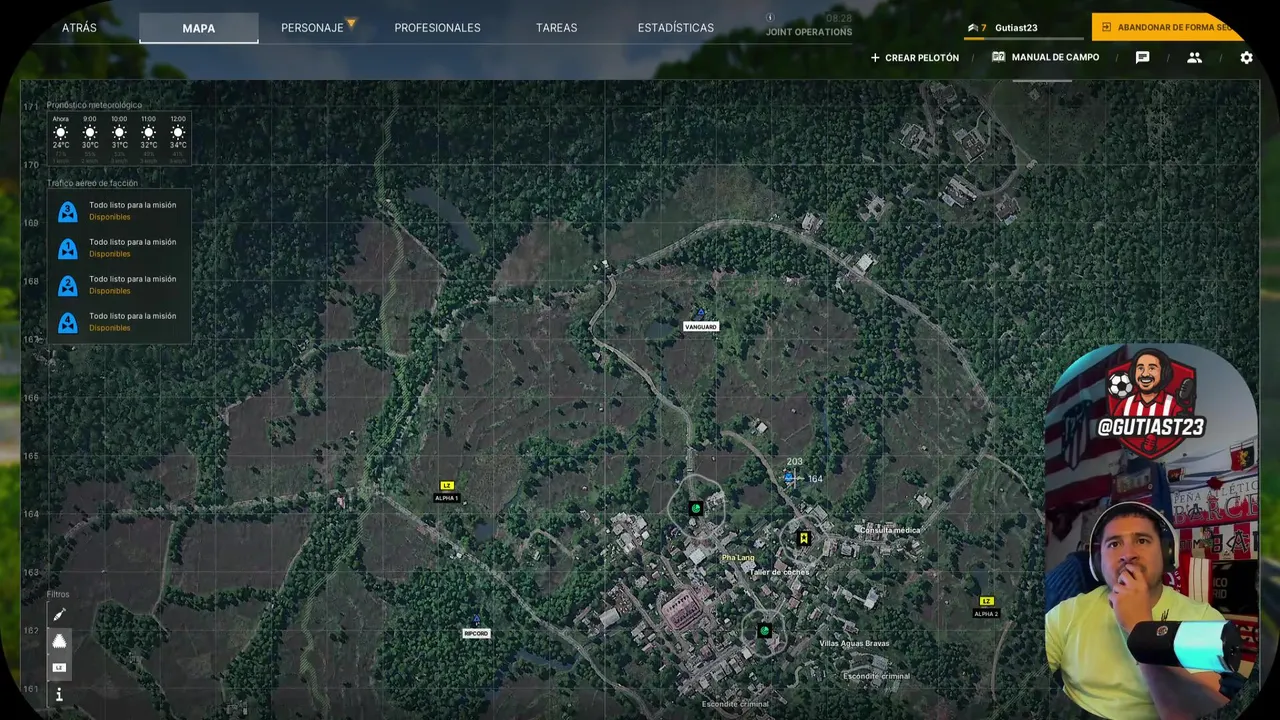Click the Filtros label
The height and width of the screenshot is (720, 1280).
(58, 594)
